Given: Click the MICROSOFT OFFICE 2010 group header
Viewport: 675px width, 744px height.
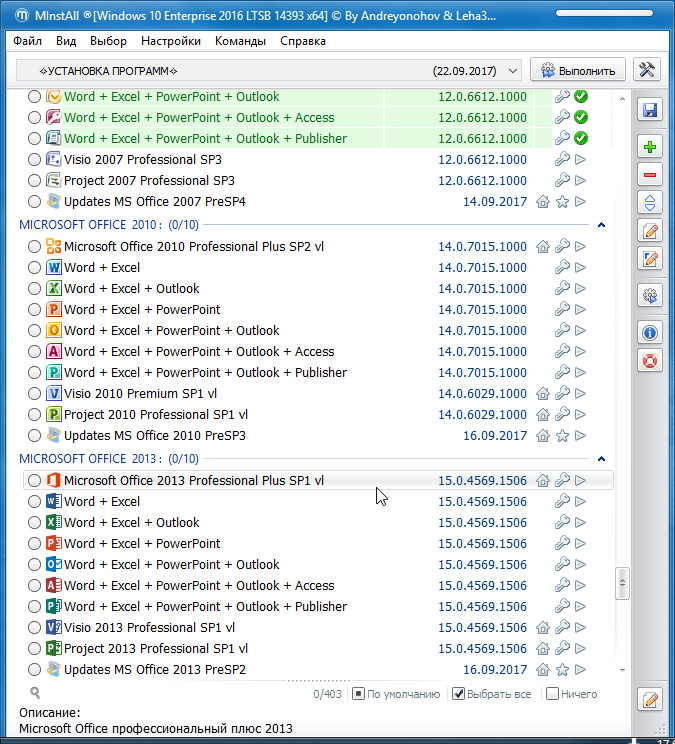Looking at the screenshot, I should point(109,225).
